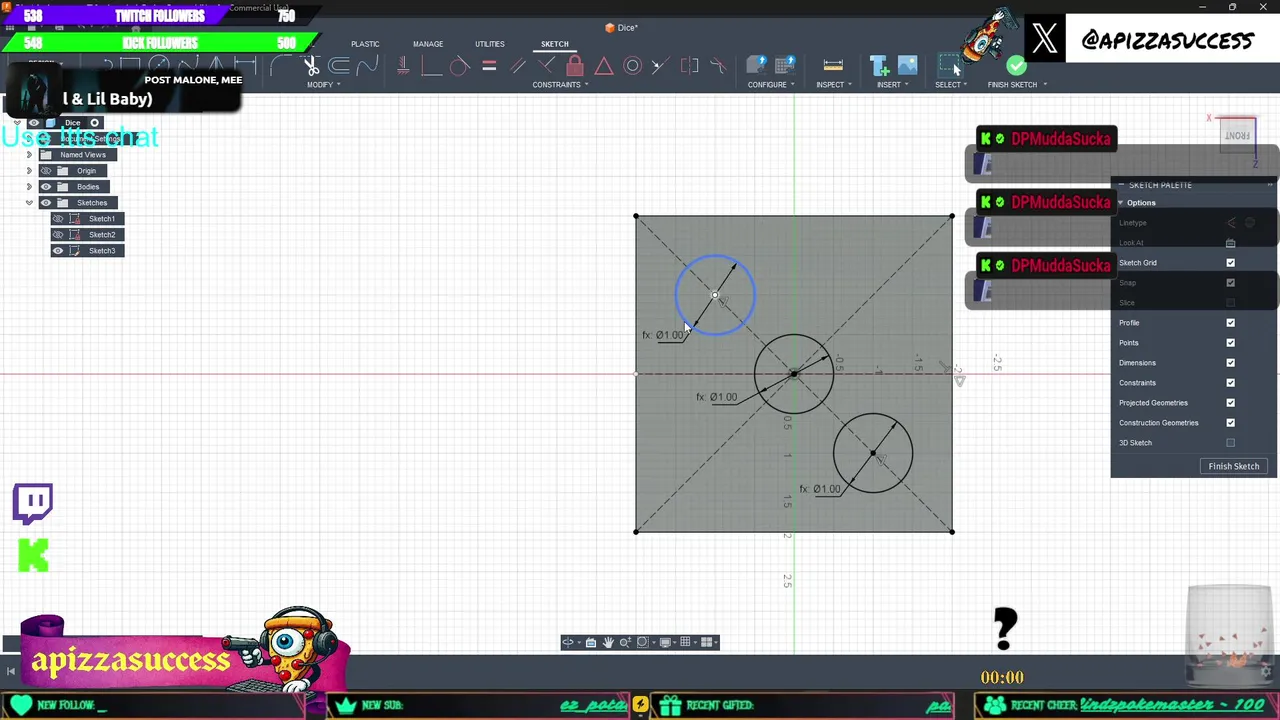The image size is (1280, 720).
Task: Select the Pan hand tool
Action: click(608, 642)
